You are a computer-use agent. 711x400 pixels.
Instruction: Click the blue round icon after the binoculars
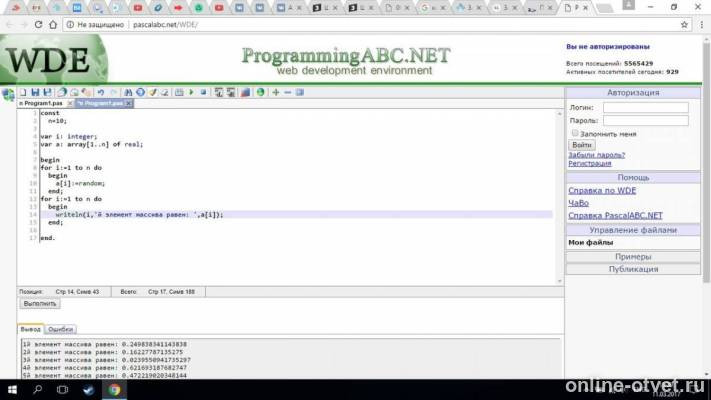tap(141, 93)
